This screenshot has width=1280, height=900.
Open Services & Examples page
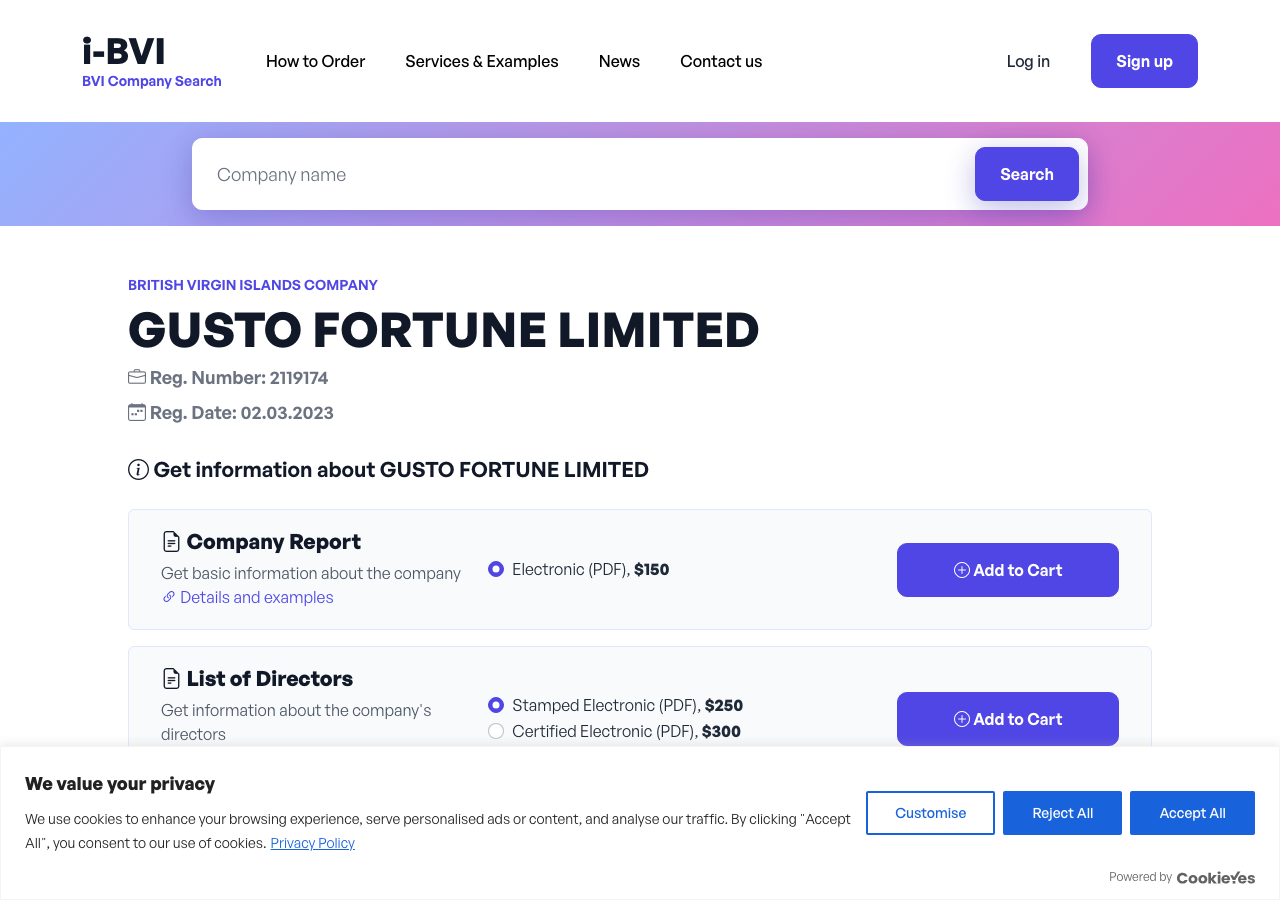pos(482,61)
